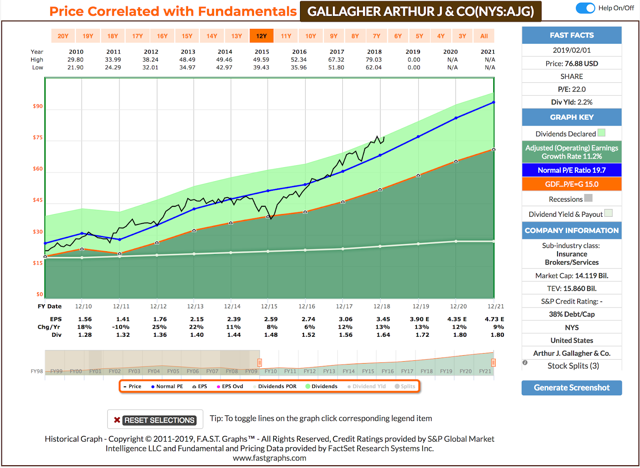This screenshot has width=640, height=468.
Task: Click the GALLAGHER ARTHUR J & CO ticker header
Action: pyautogui.click(x=420, y=11)
